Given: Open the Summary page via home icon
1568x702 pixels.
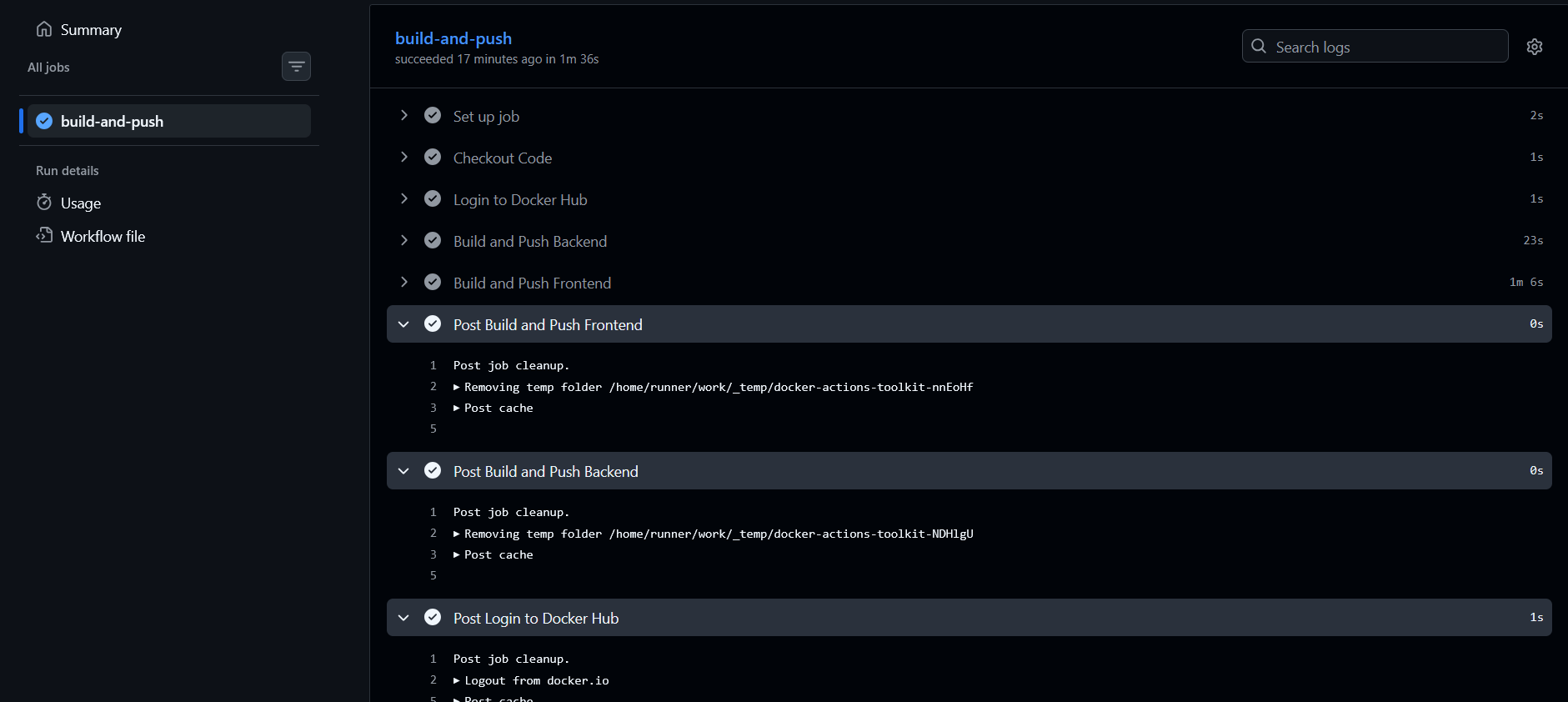Looking at the screenshot, I should (44, 28).
